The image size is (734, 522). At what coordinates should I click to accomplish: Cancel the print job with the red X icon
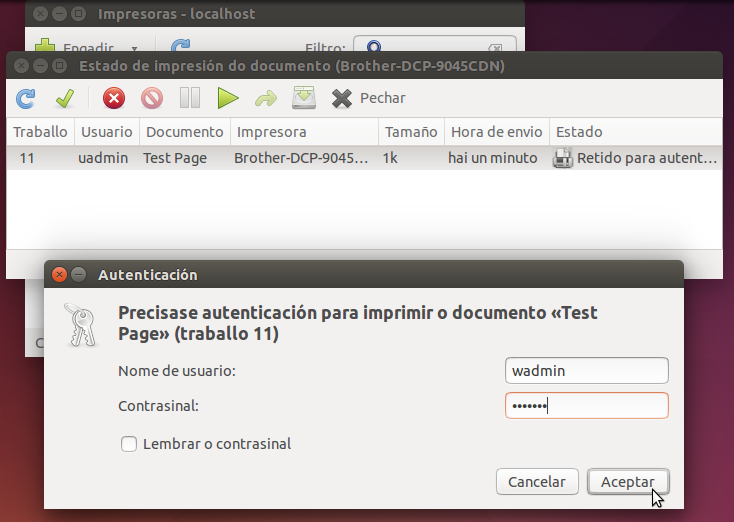pos(114,98)
